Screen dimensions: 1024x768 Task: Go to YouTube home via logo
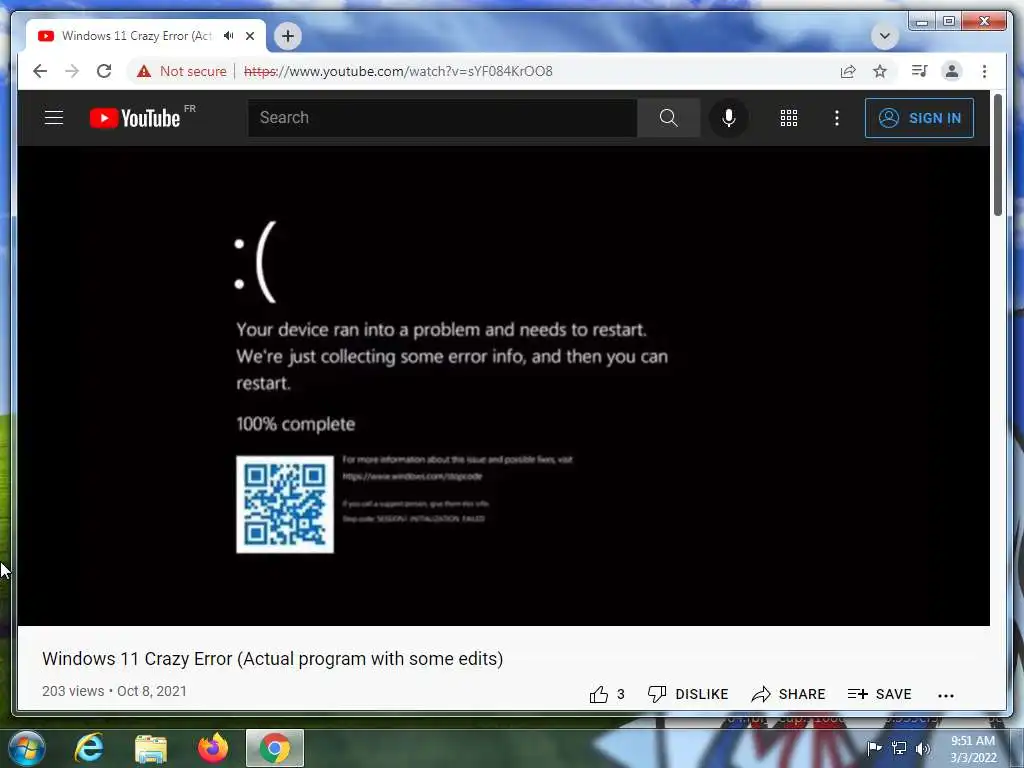click(135, 118)
